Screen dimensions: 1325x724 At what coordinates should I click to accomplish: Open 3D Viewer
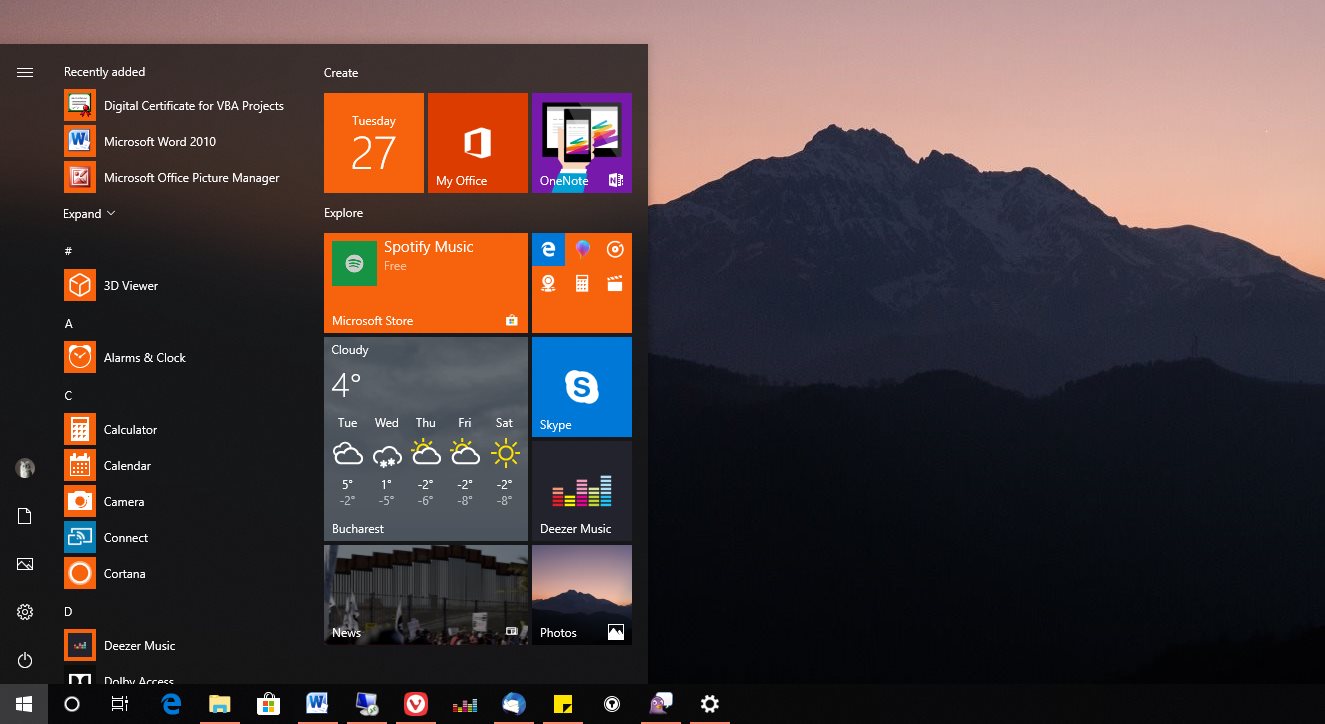point(130,285)
